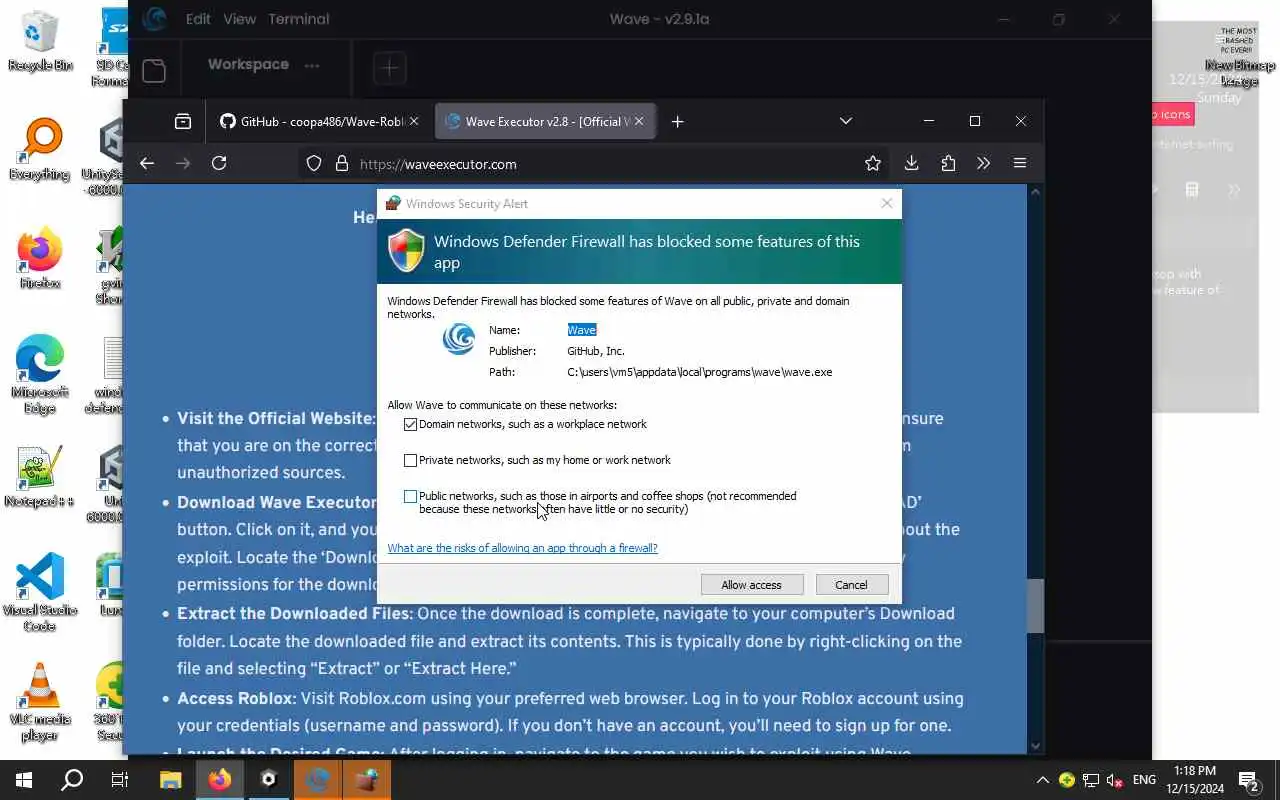Image resolution: width=1280 pixels, height=800 pixels.
Task: Close the Windows Security Alert dialog
Action: [x=886, y=203]
